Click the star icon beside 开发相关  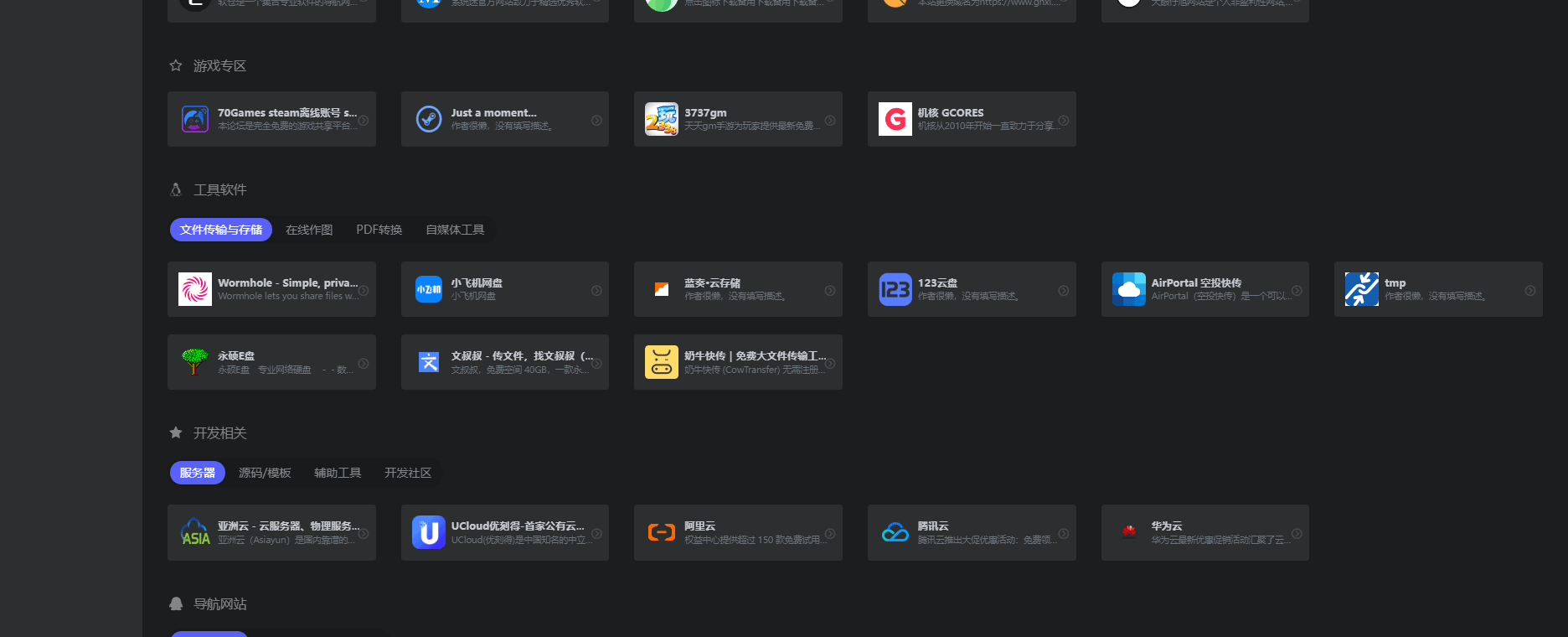coord(176,432)
